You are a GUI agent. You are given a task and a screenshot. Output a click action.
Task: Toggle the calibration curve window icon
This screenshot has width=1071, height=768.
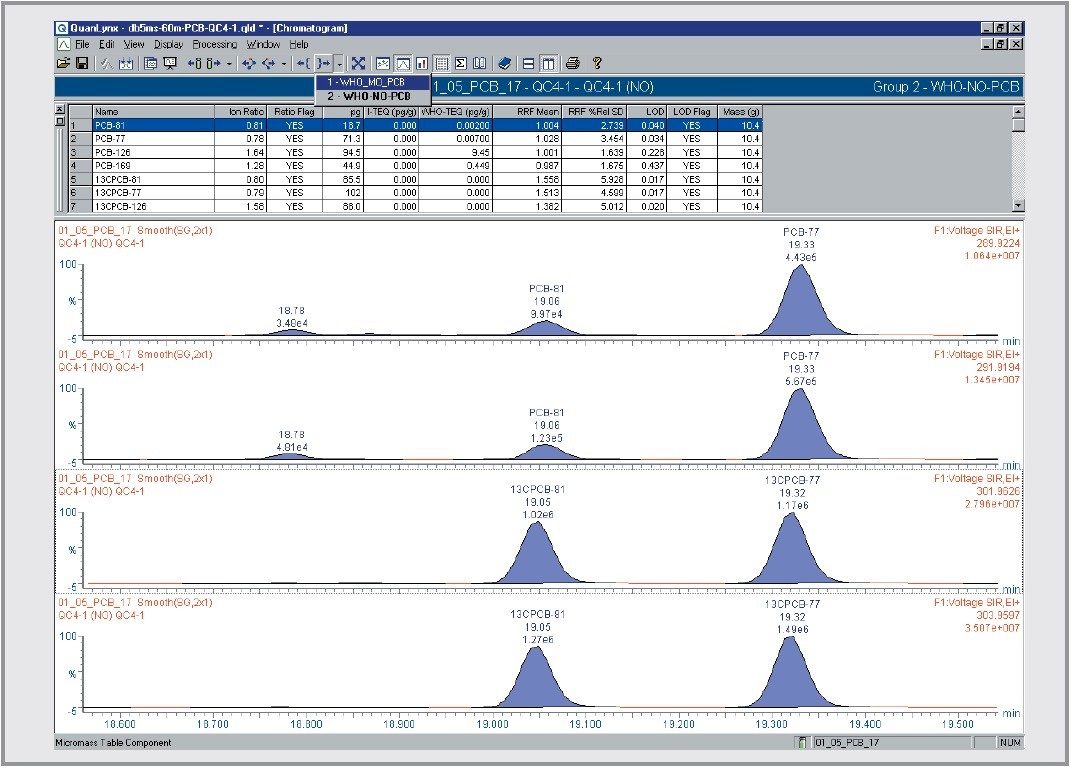point(383,64)
